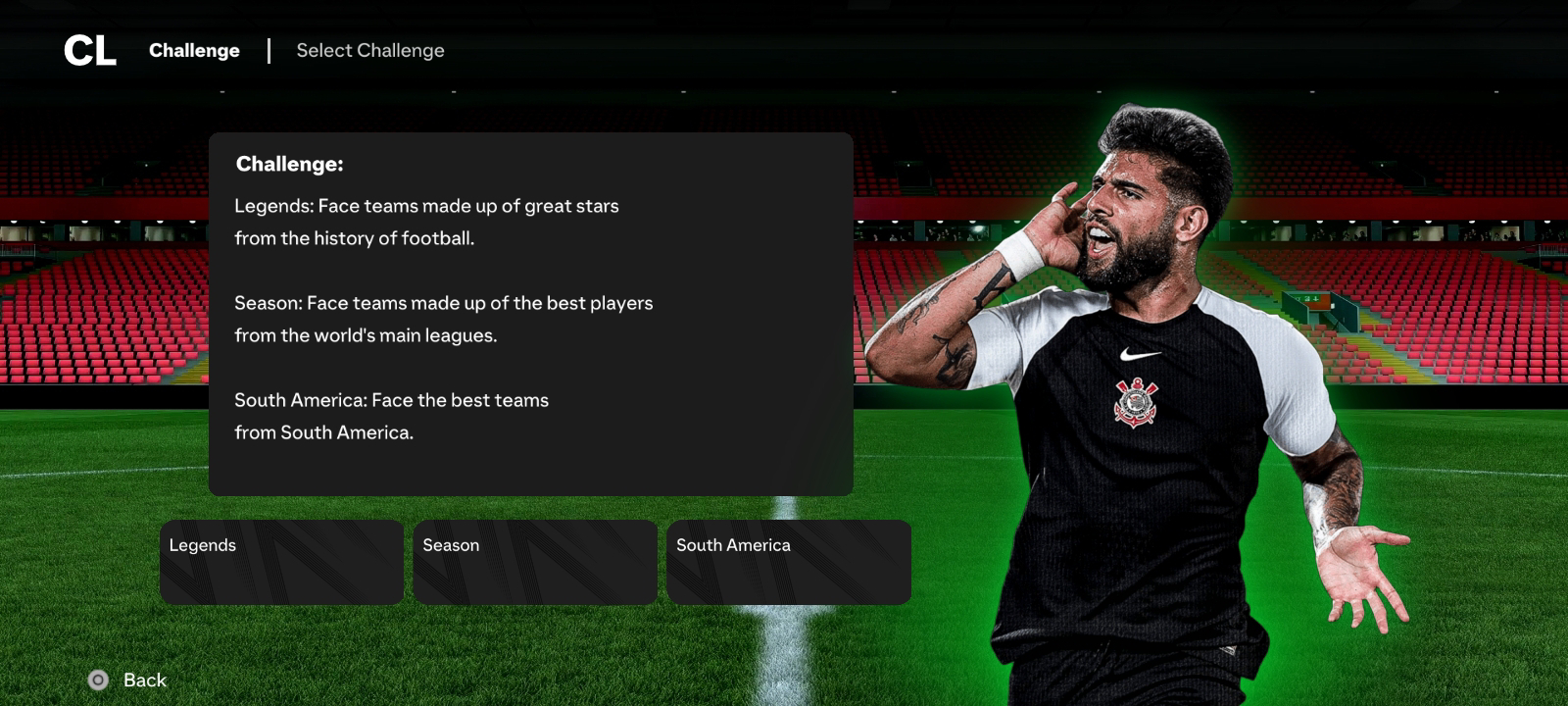Click the player's white wristband
The width and height of the screenshot is (1568, 706).
point(1020,254)
